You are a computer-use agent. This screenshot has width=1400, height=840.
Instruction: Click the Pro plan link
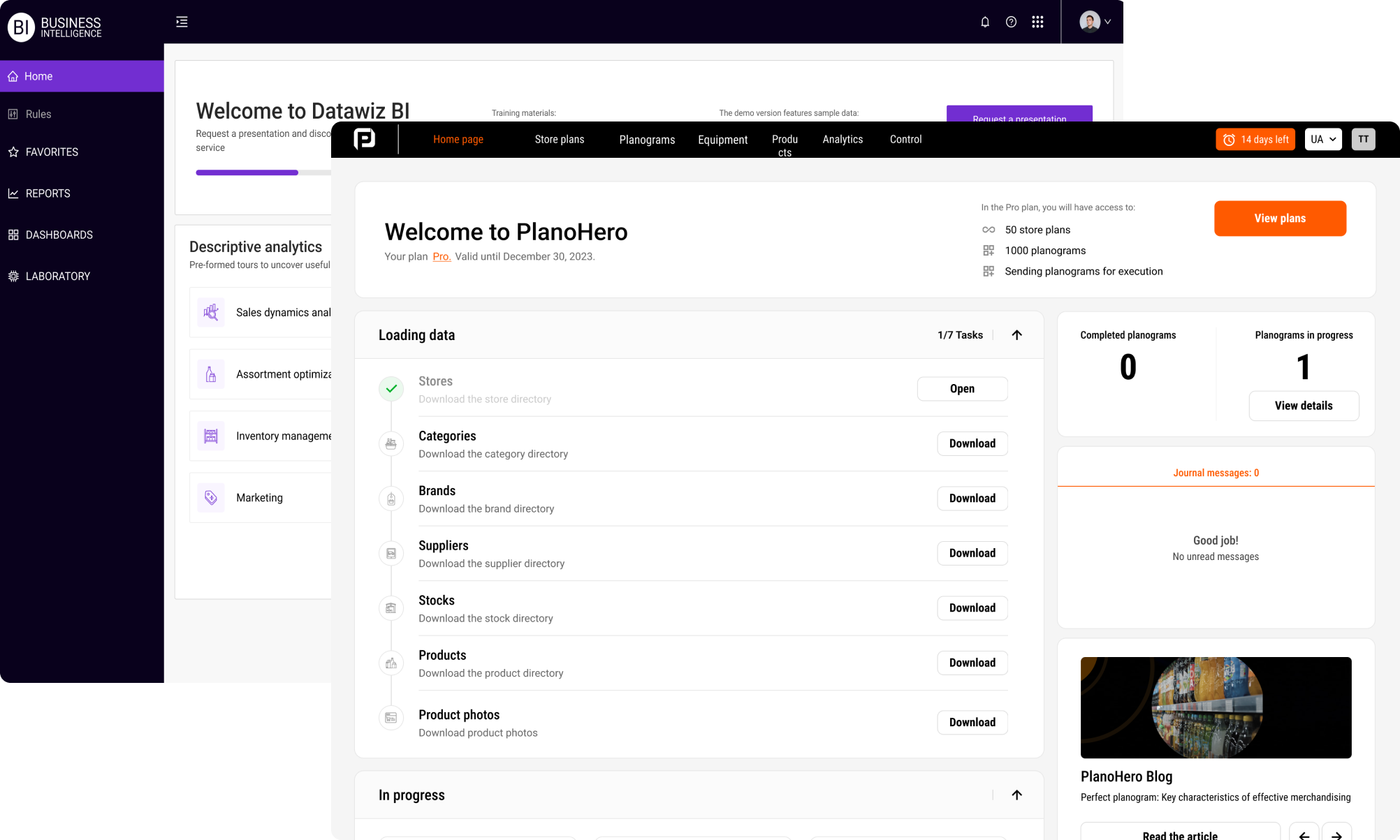[442, 256]
